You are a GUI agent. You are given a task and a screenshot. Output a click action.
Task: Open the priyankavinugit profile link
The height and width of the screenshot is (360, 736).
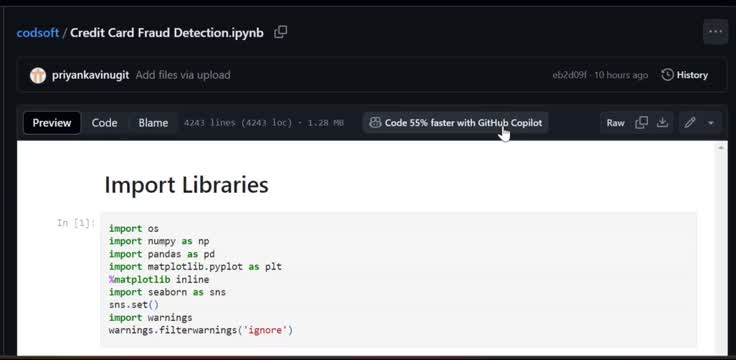click(x=90, y=75)
